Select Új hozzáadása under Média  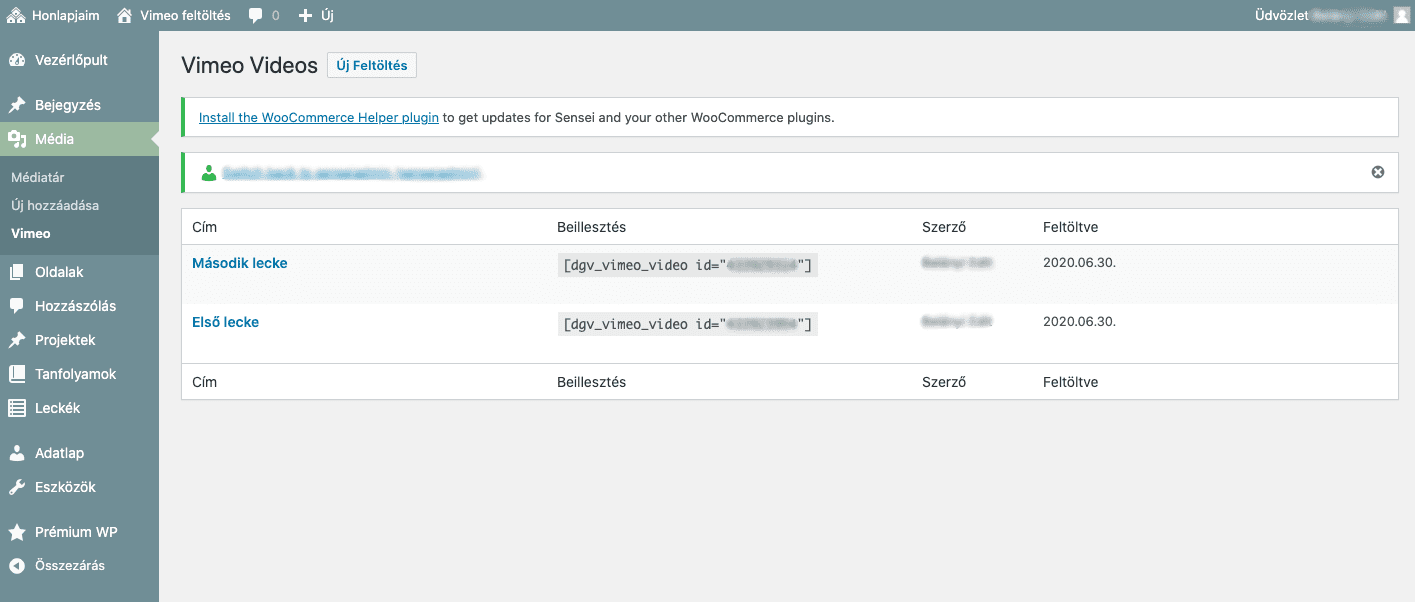(55, 205)
